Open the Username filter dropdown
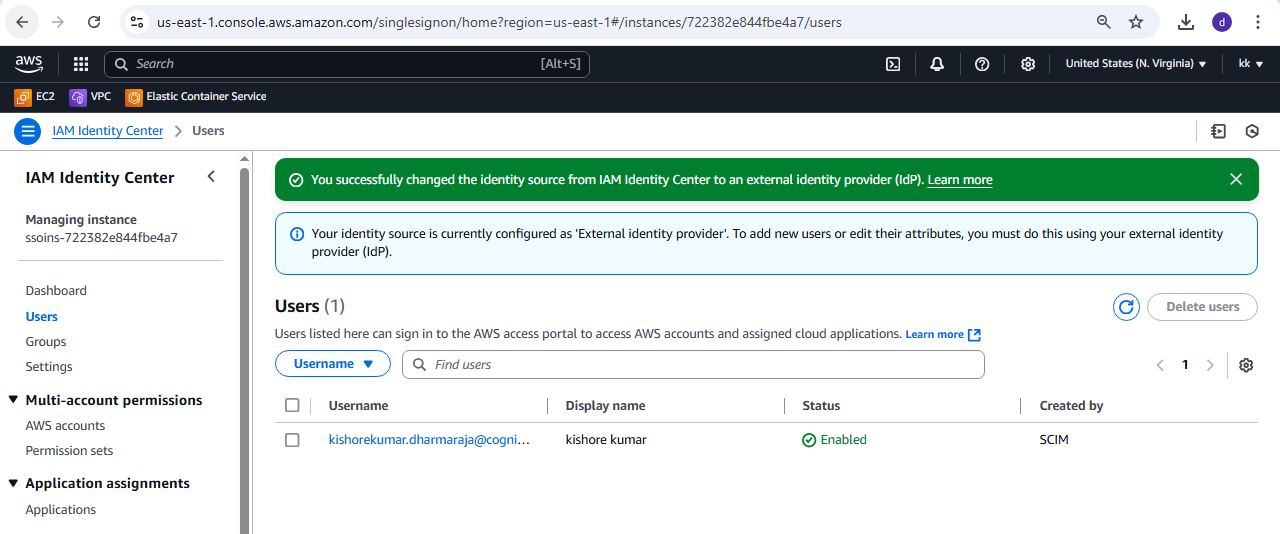 point(333,364)
